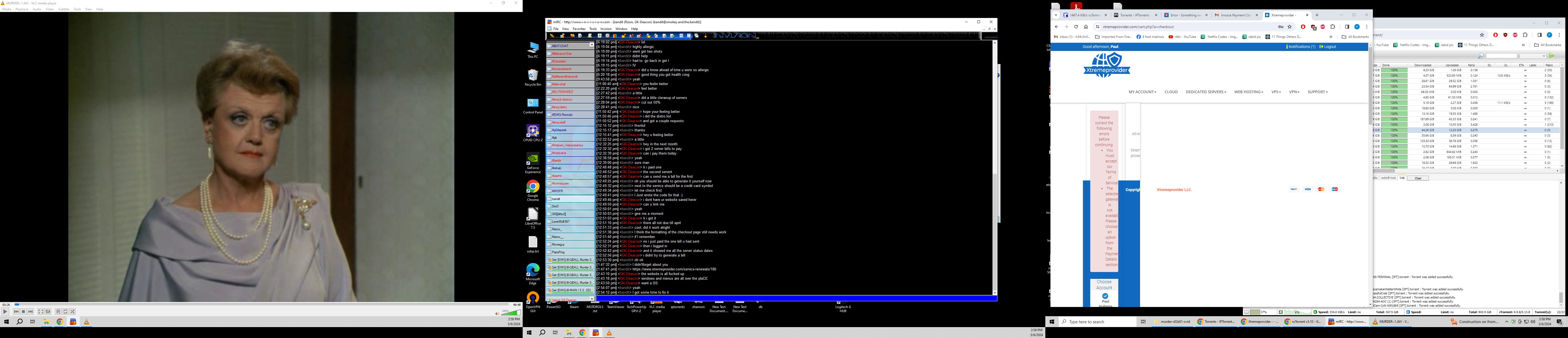Open LibreOffice 7.5 desktop icon
This screenshot has width=1568, height=338.
pyautogui.click(x=533, y=219)
